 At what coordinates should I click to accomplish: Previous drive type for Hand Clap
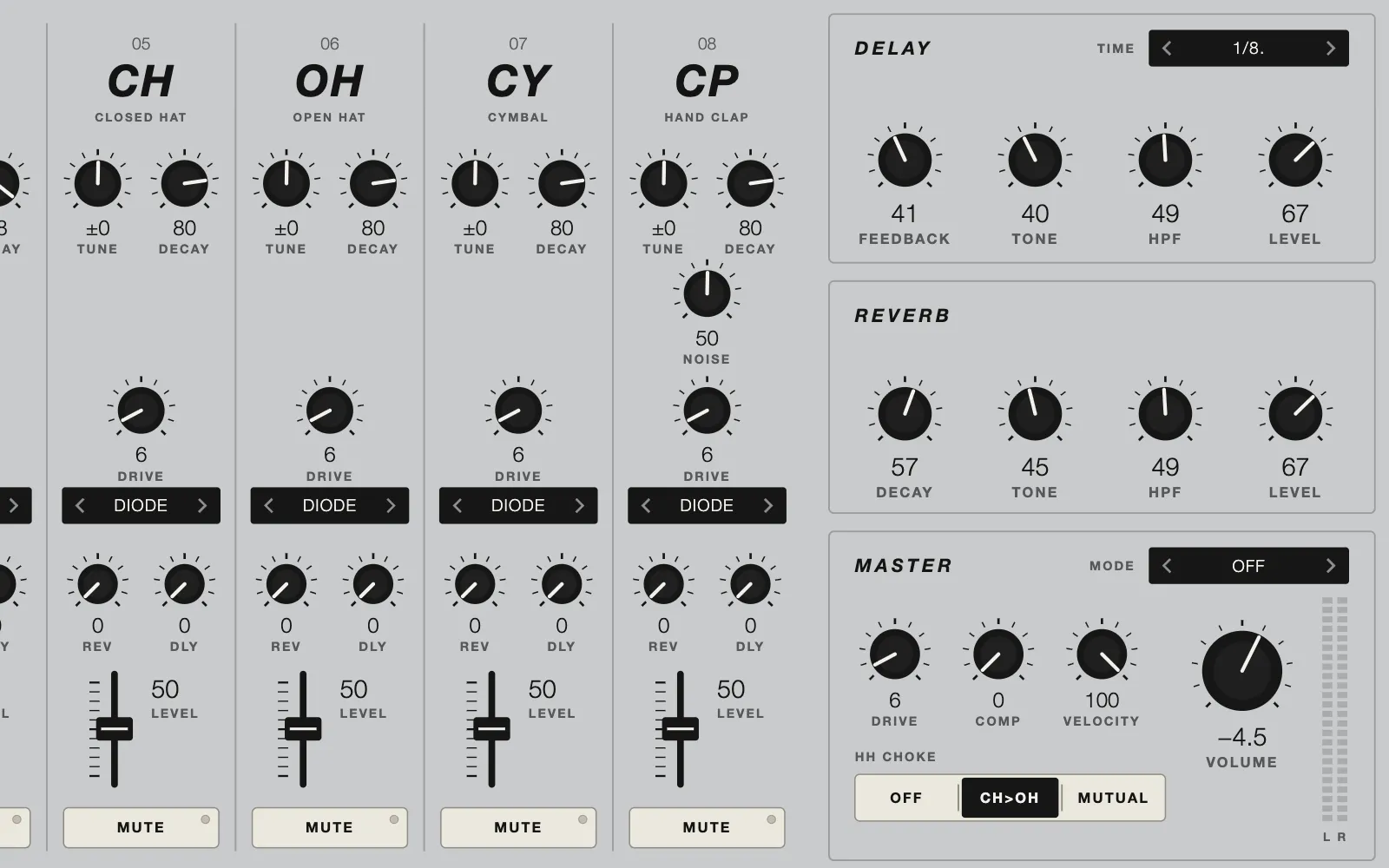click(x=646, y=505)
